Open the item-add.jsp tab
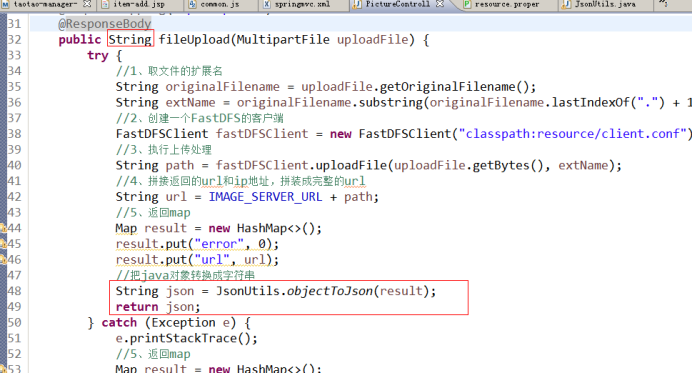Screen dimensions: 692x373 point(139,4)
